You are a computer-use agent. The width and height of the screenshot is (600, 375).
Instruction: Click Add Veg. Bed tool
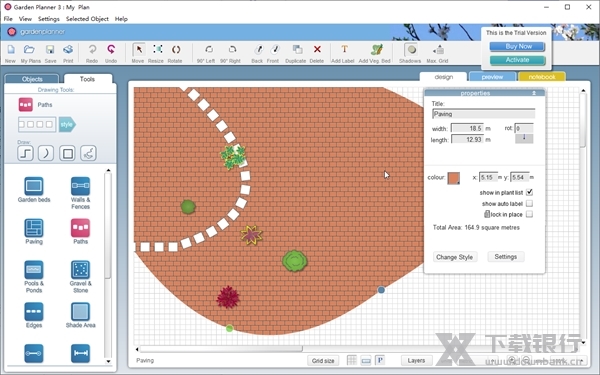coord(377,49)
